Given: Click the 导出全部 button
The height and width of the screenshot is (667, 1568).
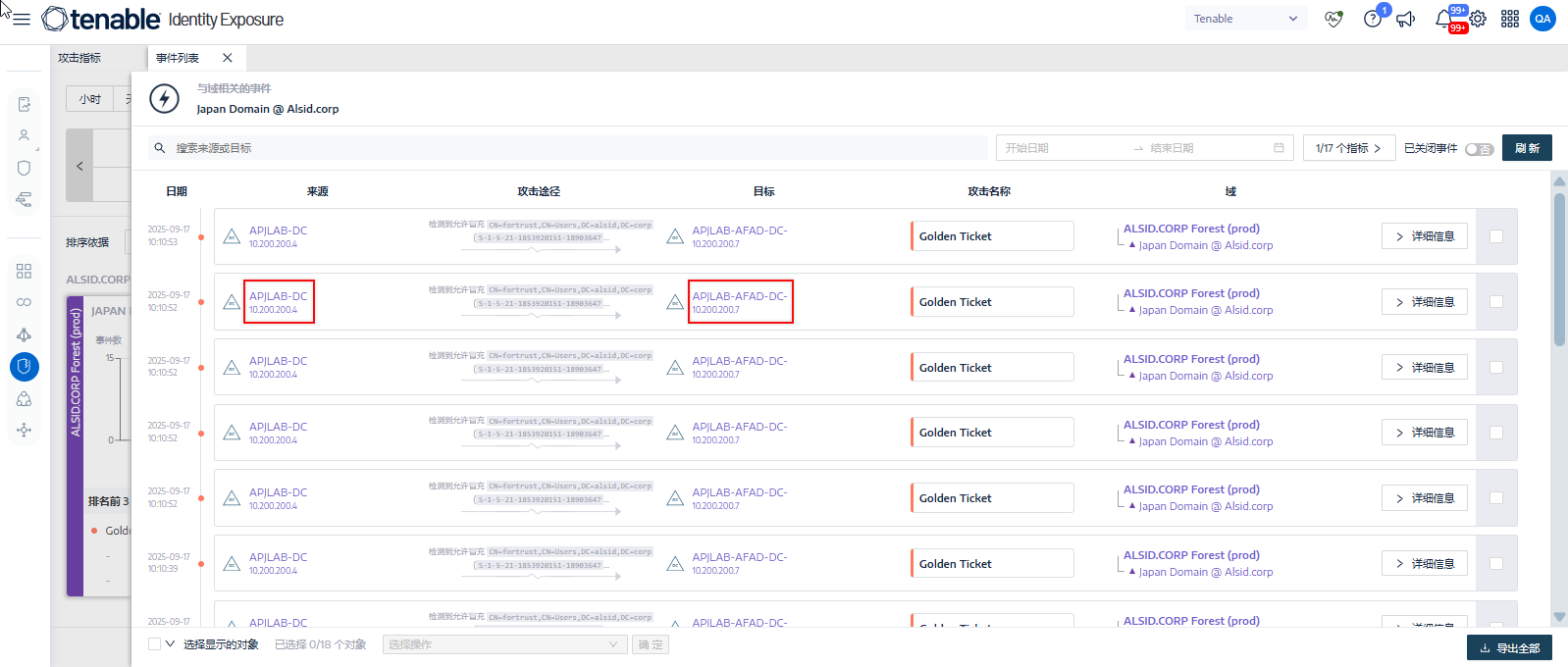Looking at the screenshot, I should [x=1509, y=647].
